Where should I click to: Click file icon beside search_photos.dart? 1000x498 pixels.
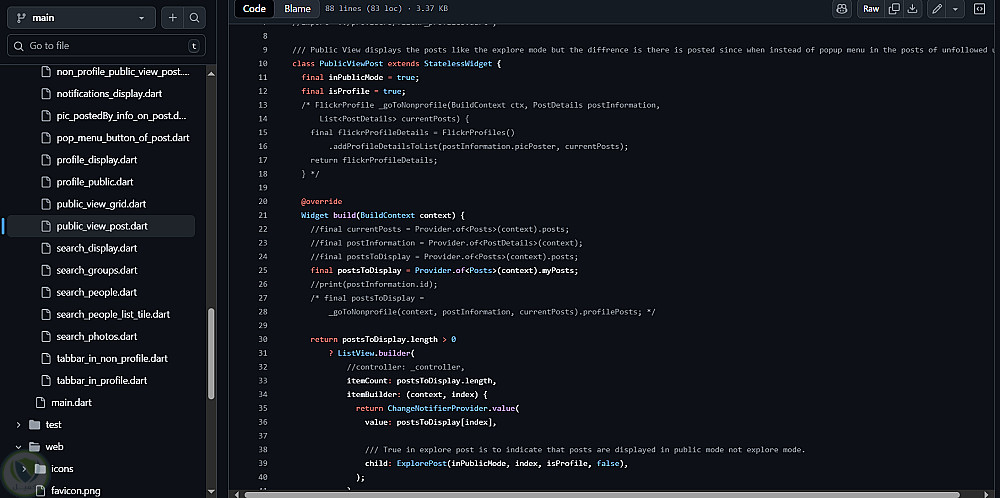[x=45, y=337]
